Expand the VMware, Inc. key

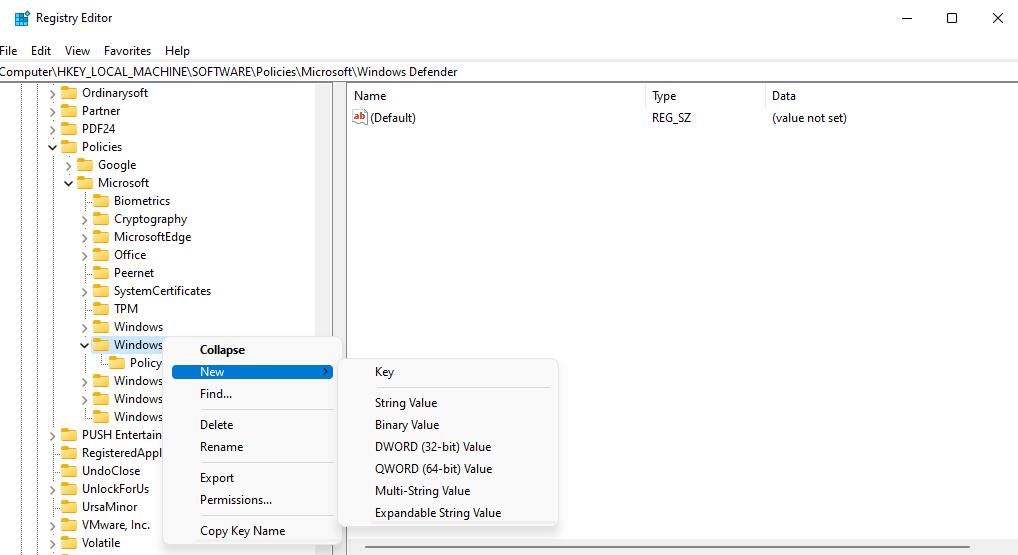tap(53, 526)
